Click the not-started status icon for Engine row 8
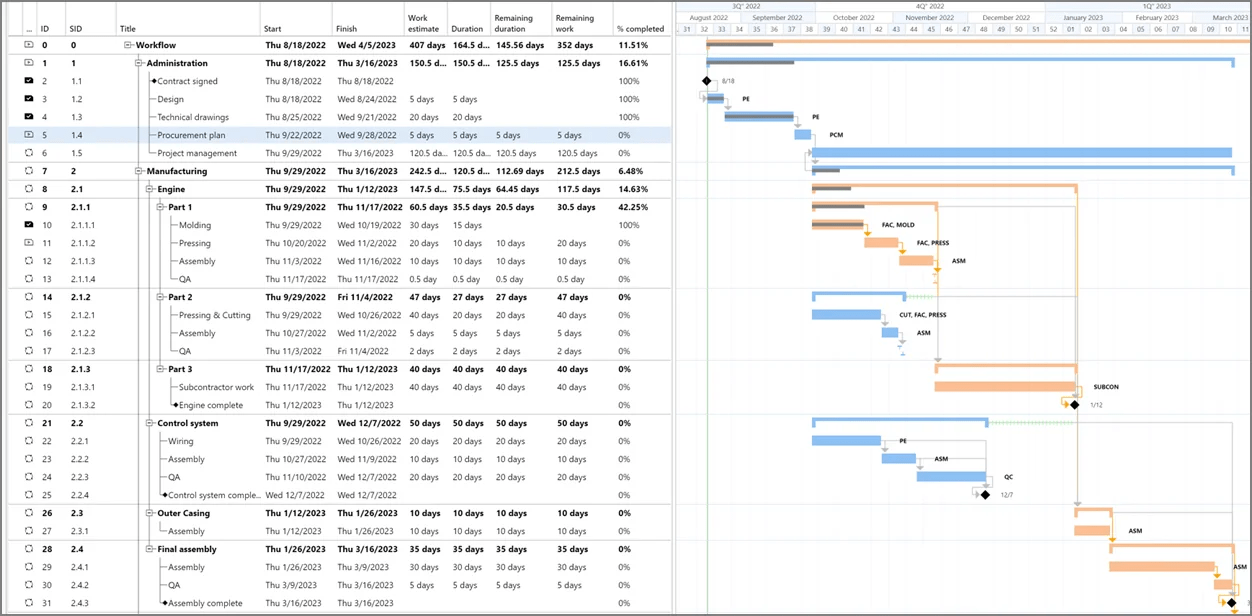1252x616 pixels. click(28, 189)
